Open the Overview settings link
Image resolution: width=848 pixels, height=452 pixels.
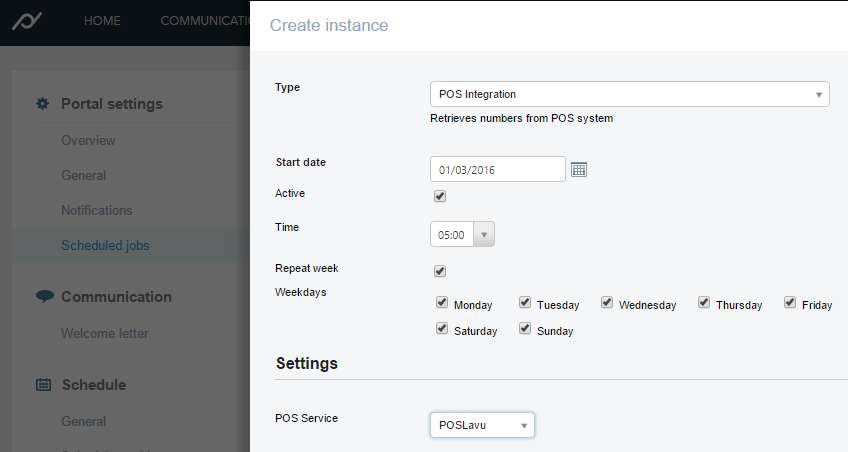[x=88, y=140]
